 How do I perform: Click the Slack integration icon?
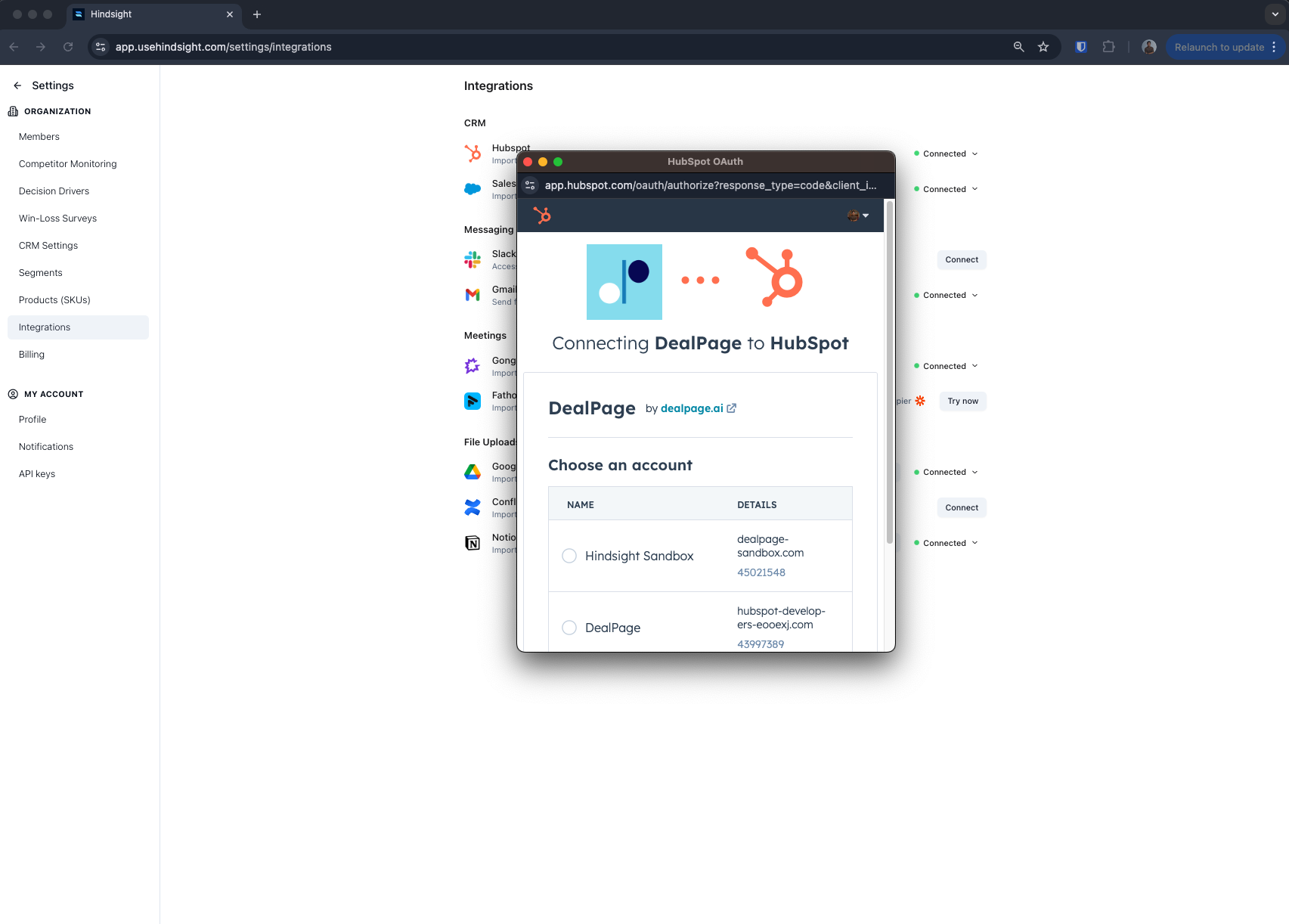[x=473, y=259]
